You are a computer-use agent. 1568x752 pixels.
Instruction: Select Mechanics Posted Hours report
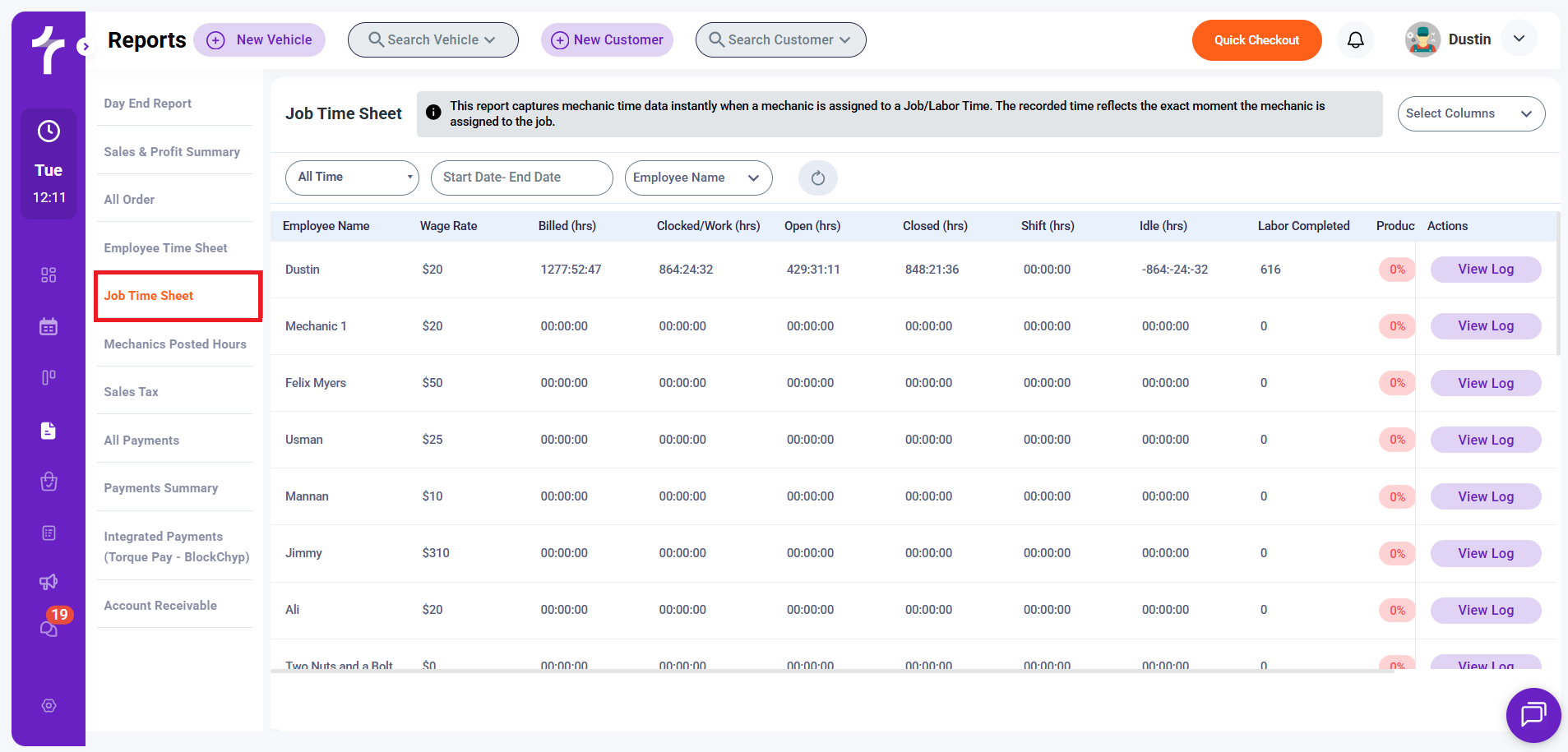pos(175,344)
